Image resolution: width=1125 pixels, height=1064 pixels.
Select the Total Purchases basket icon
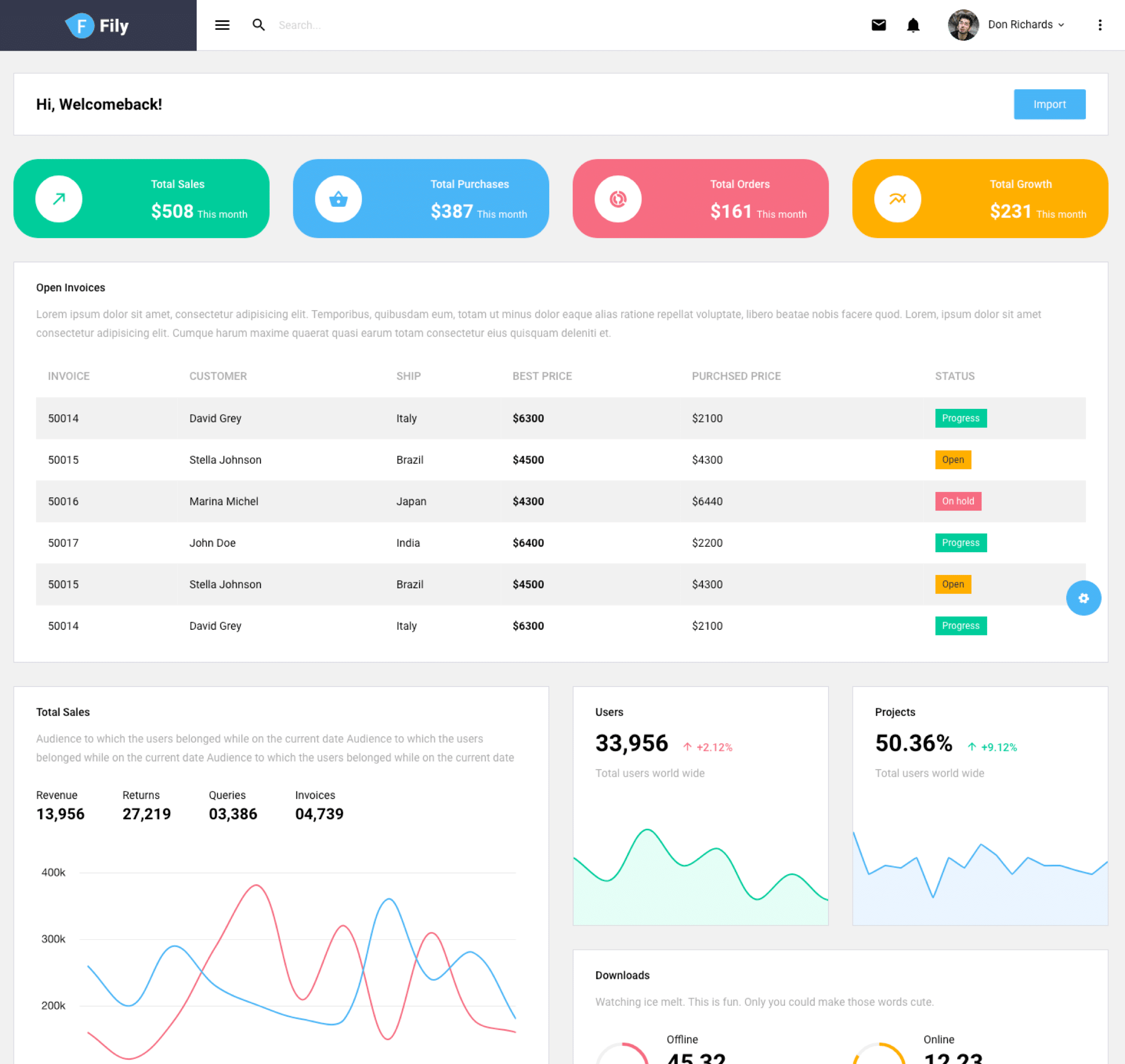[x=338, y=199]
